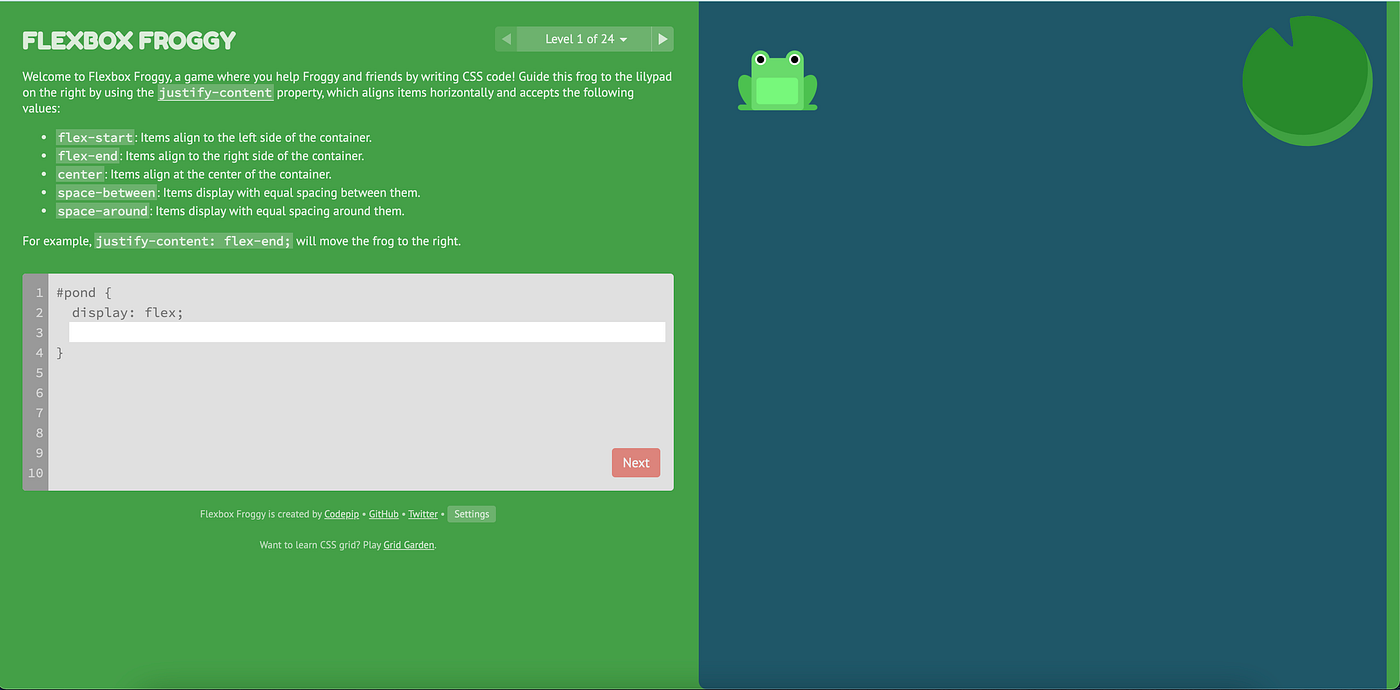
Task: Click the green lilypad on the right
Action: (1307, 80)
